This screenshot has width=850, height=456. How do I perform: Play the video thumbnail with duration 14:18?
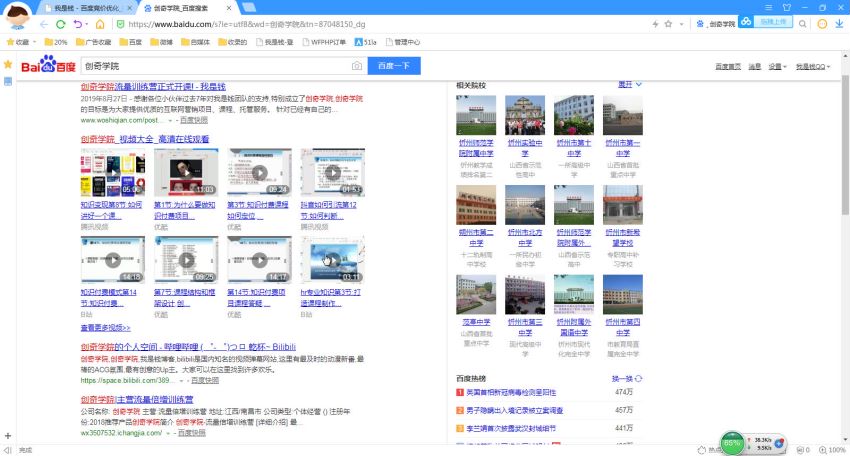(x=113, y=260)
